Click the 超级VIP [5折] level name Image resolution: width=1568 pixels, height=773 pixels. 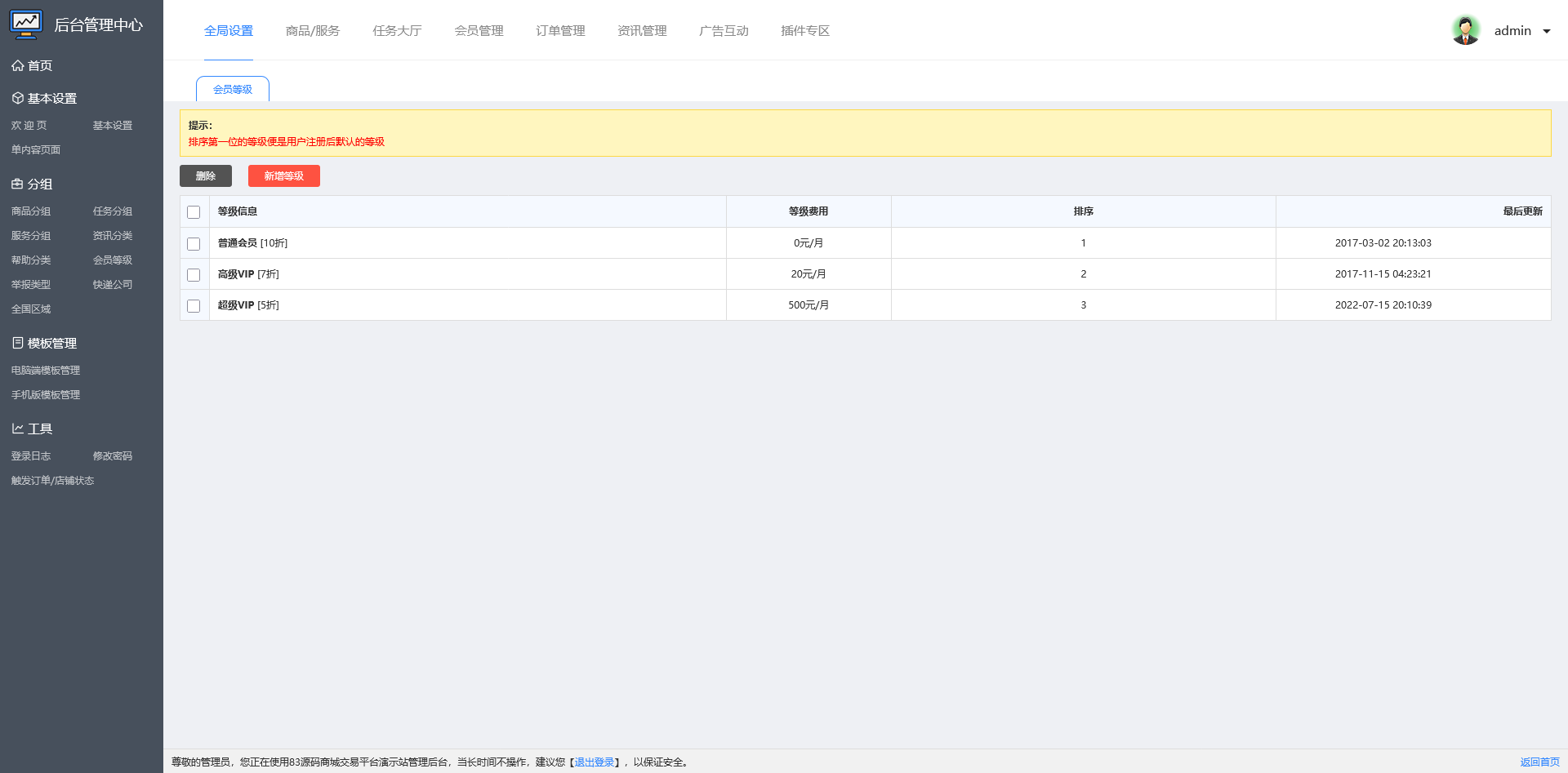[x=248, y=305]
